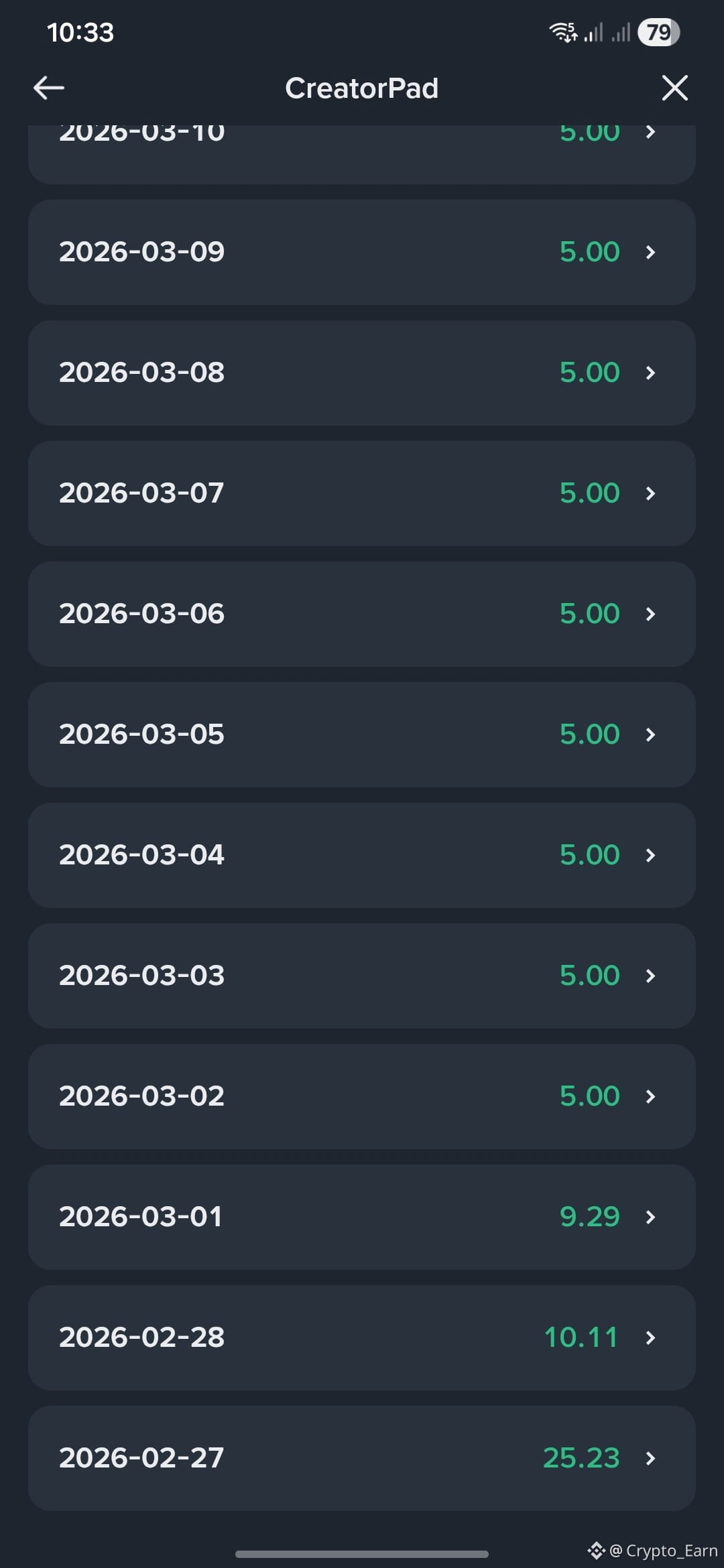Tap the 25.23 reward amount
Screen dimensions: 724x1568
click(581, 1458)
